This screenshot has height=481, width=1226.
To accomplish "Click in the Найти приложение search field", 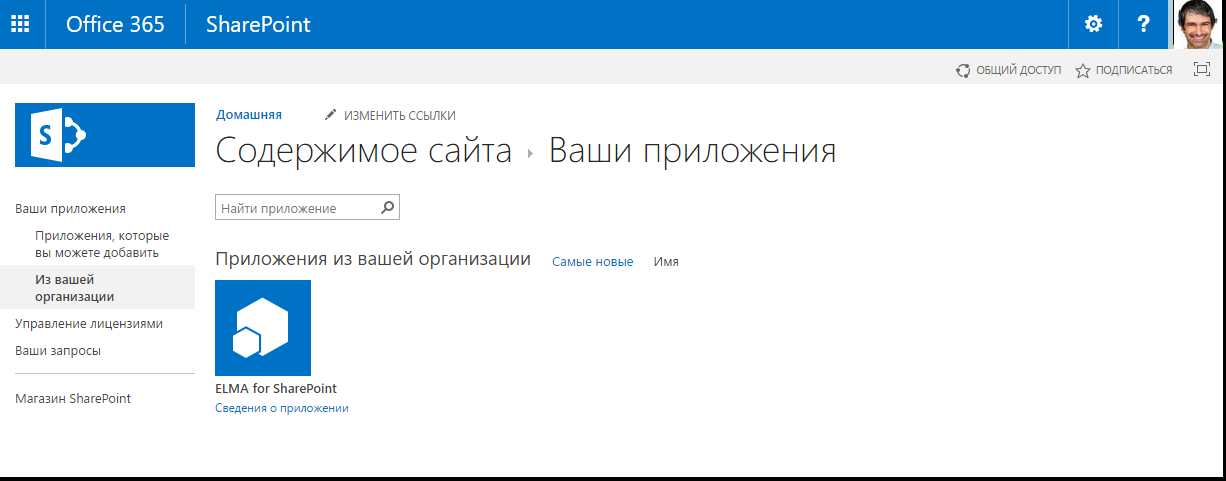I will (298, 208).
